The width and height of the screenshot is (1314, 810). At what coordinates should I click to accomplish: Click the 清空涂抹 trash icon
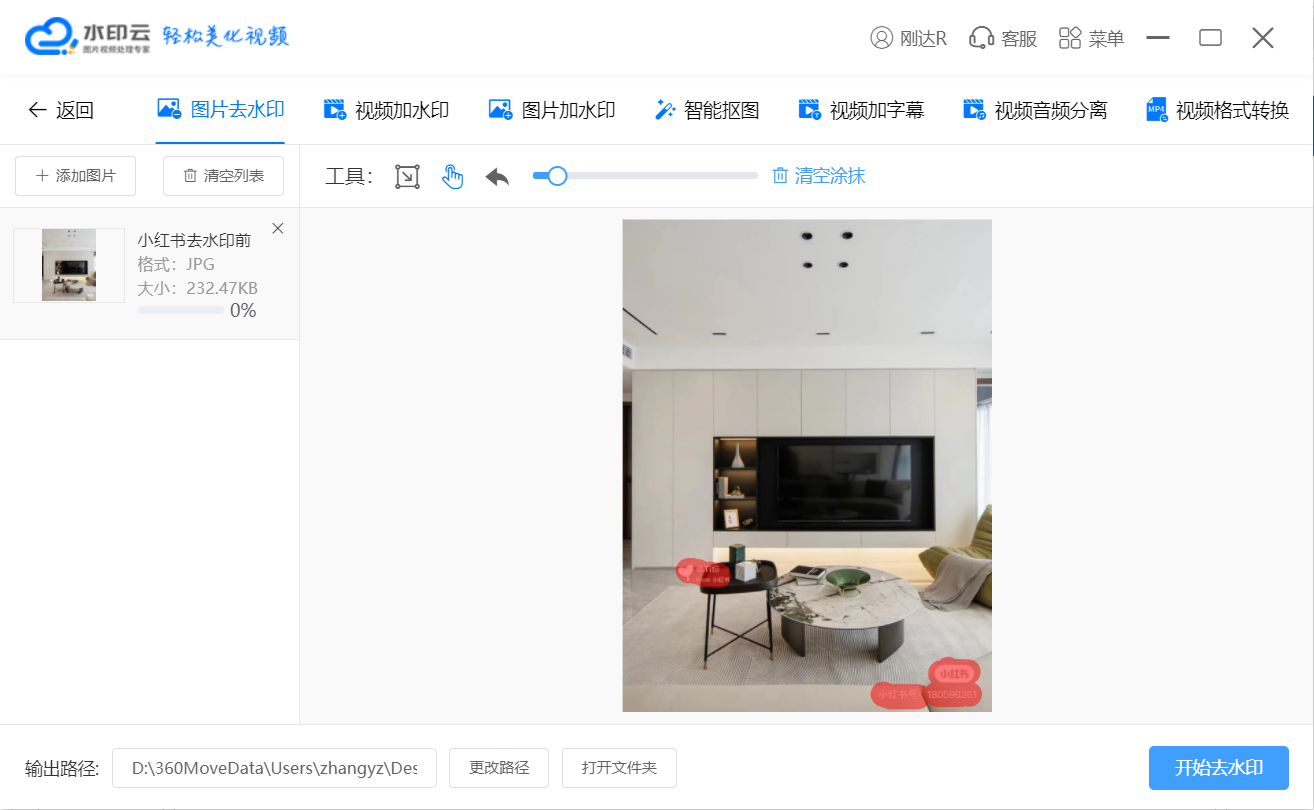click(780, 176)
